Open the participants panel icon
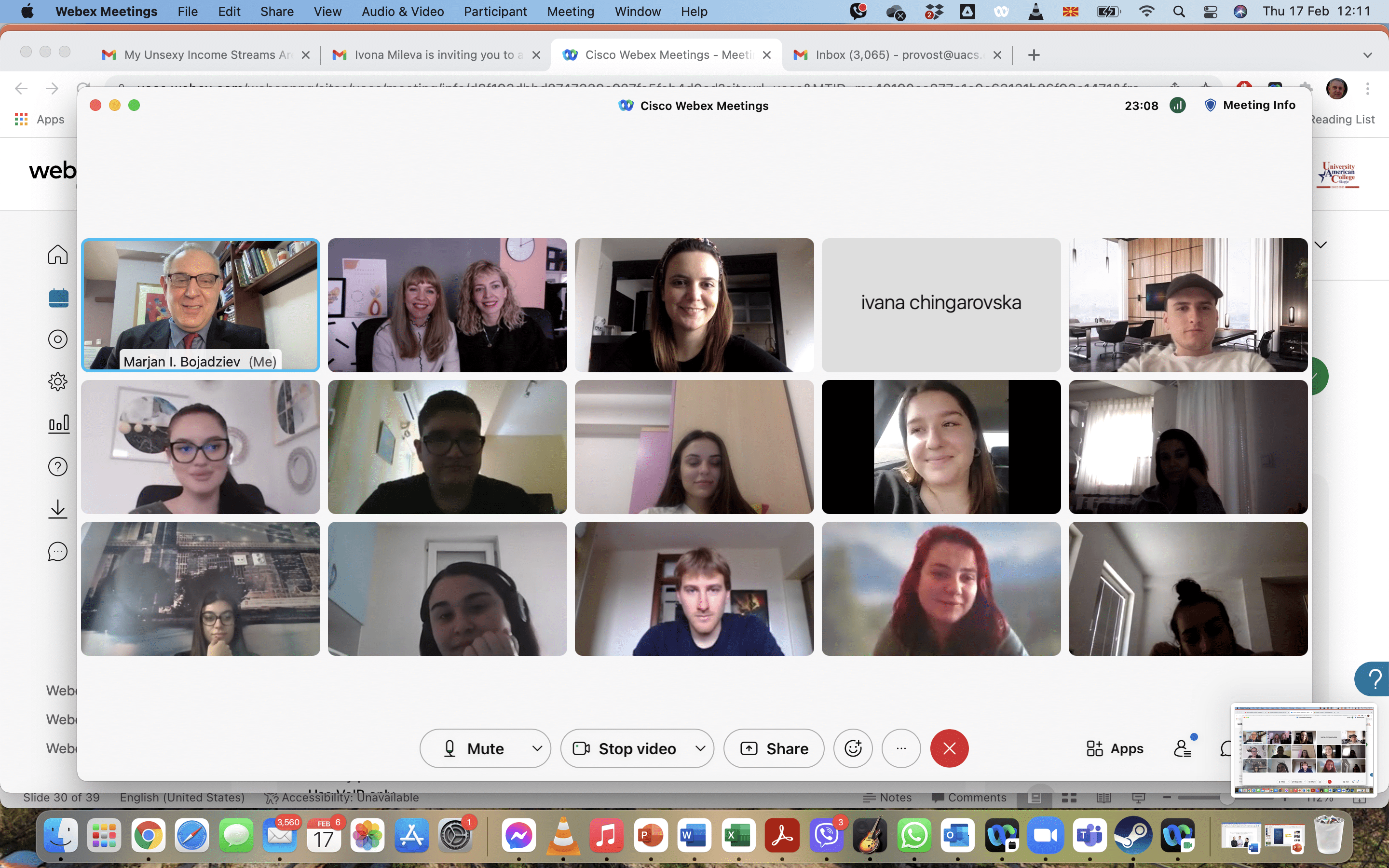The width and height of the screenshot is (1389, 868). pos(1183,748)
